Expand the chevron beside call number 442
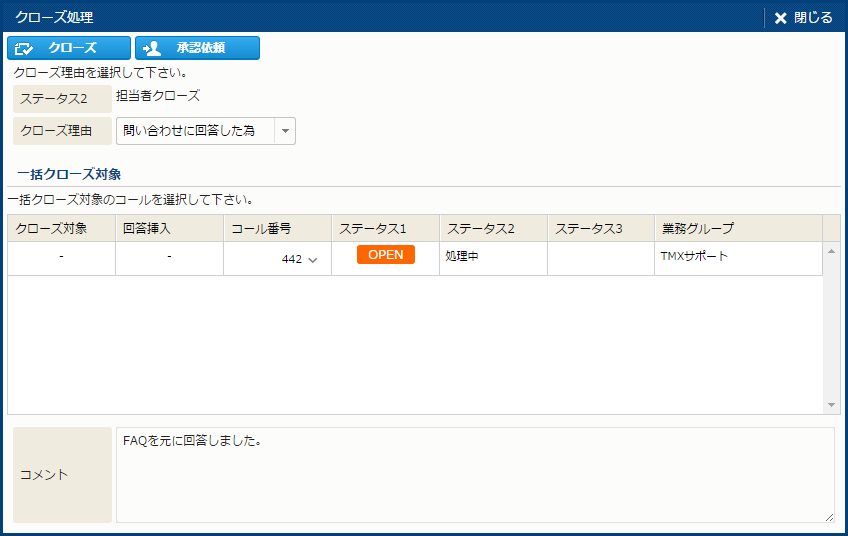This screenshot has height=536, width=848. pyautogui.click(x=313, y=260)
